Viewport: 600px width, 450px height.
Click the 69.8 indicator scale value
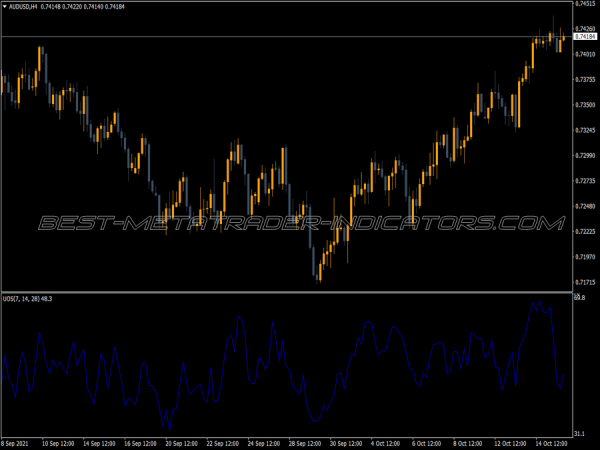tap(581, 298)
